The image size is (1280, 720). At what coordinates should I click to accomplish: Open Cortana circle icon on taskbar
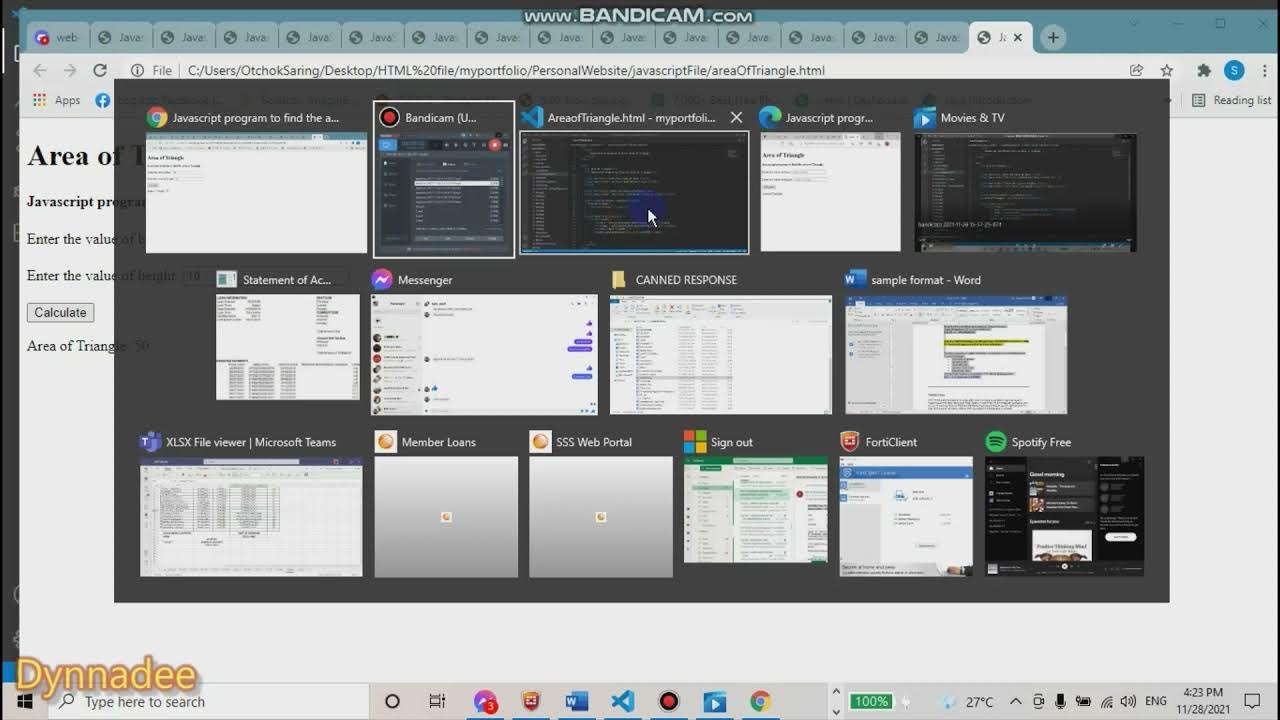(392, 701)
